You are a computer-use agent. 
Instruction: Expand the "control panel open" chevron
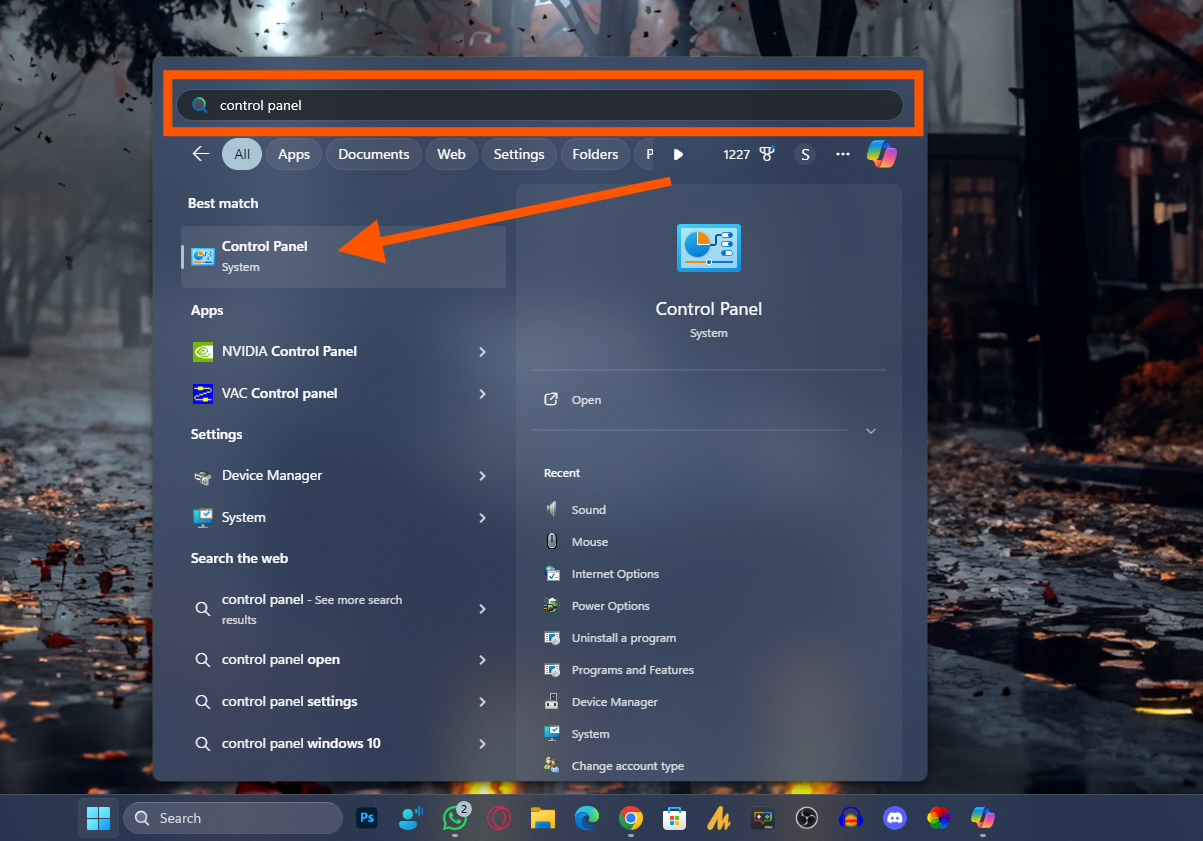(x=482, y=659)
